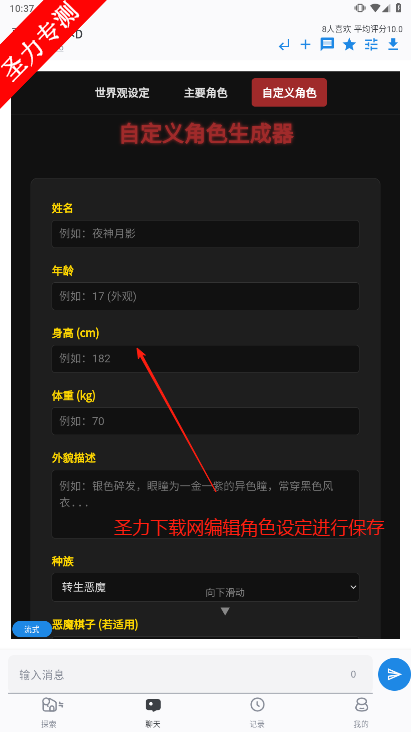Tap the downward triangle scroll indicator
The image size is (411, 732).
tap(225, 611)
